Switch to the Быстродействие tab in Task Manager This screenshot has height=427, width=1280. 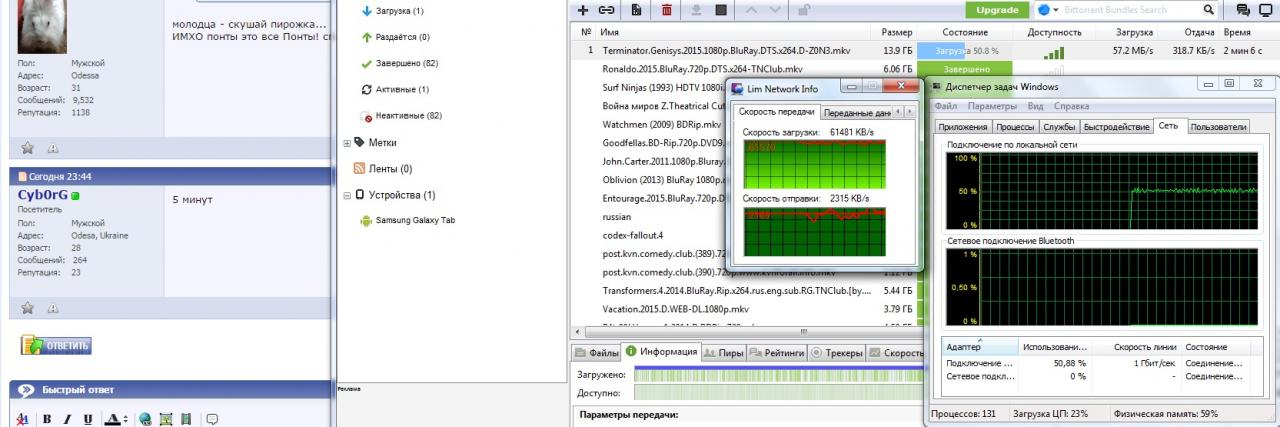(x=1116, y=127)
